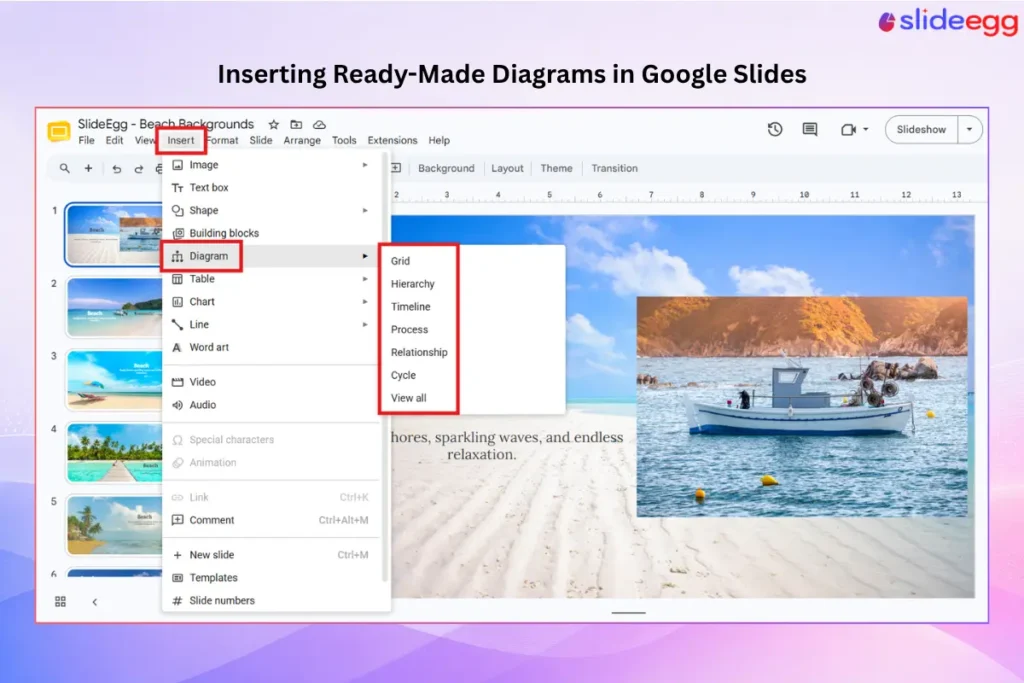Select slide 4 thumbnail

[114, 453]
